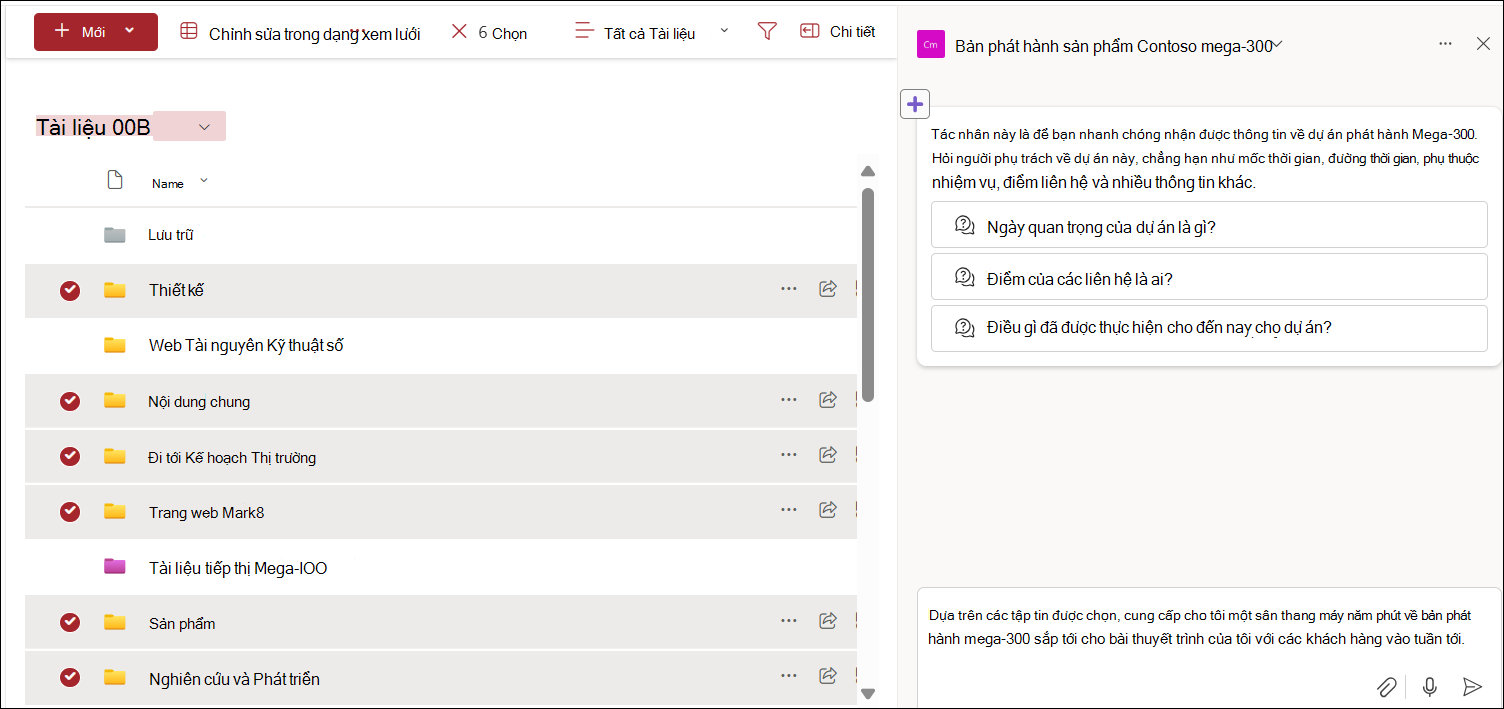Ask Ngày quan trọng của dự án là gì?
Viewport: 1504px width, 709px height.
(1209, 226)
